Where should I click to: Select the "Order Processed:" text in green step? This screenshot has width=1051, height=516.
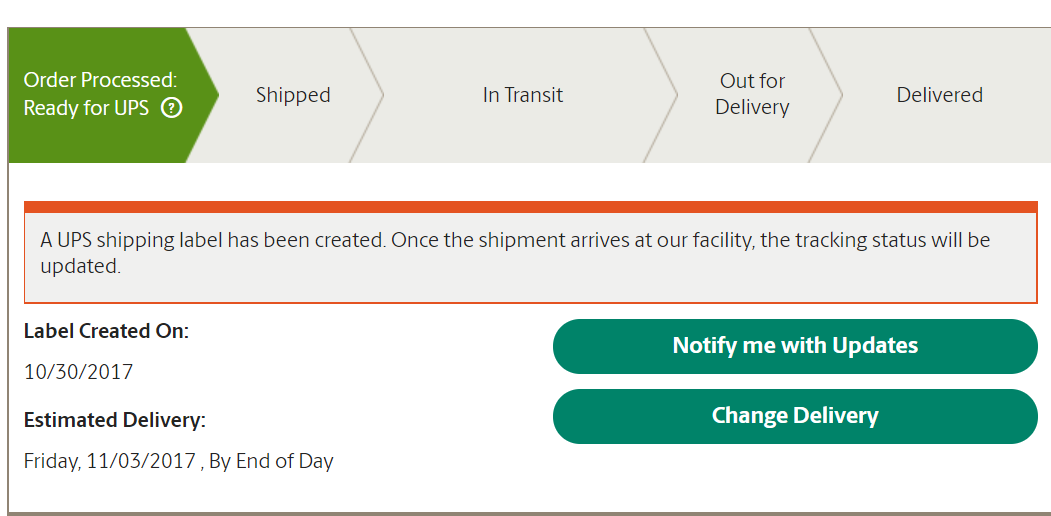pyautogui.click(x=101, y=80)
